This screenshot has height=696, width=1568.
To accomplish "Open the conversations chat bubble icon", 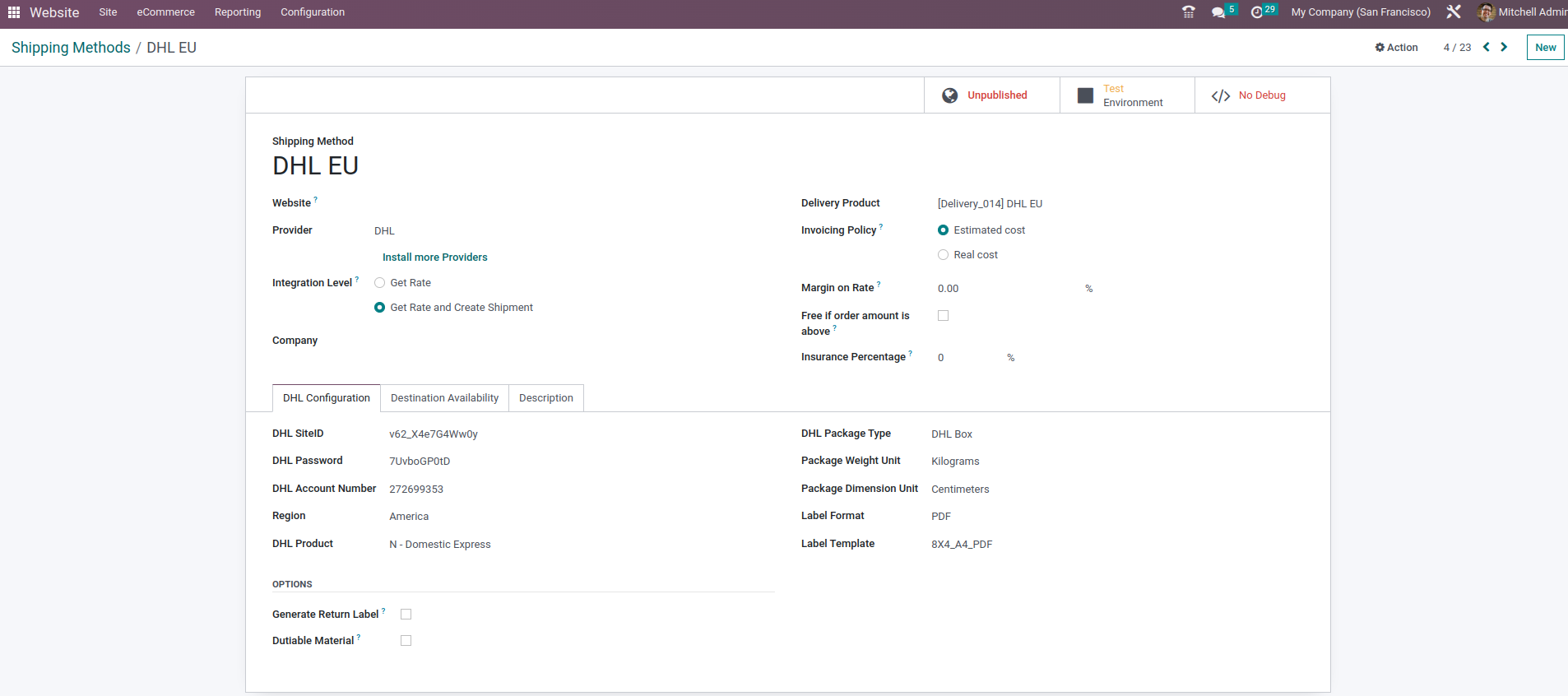I will click(x=1218, y=12).
